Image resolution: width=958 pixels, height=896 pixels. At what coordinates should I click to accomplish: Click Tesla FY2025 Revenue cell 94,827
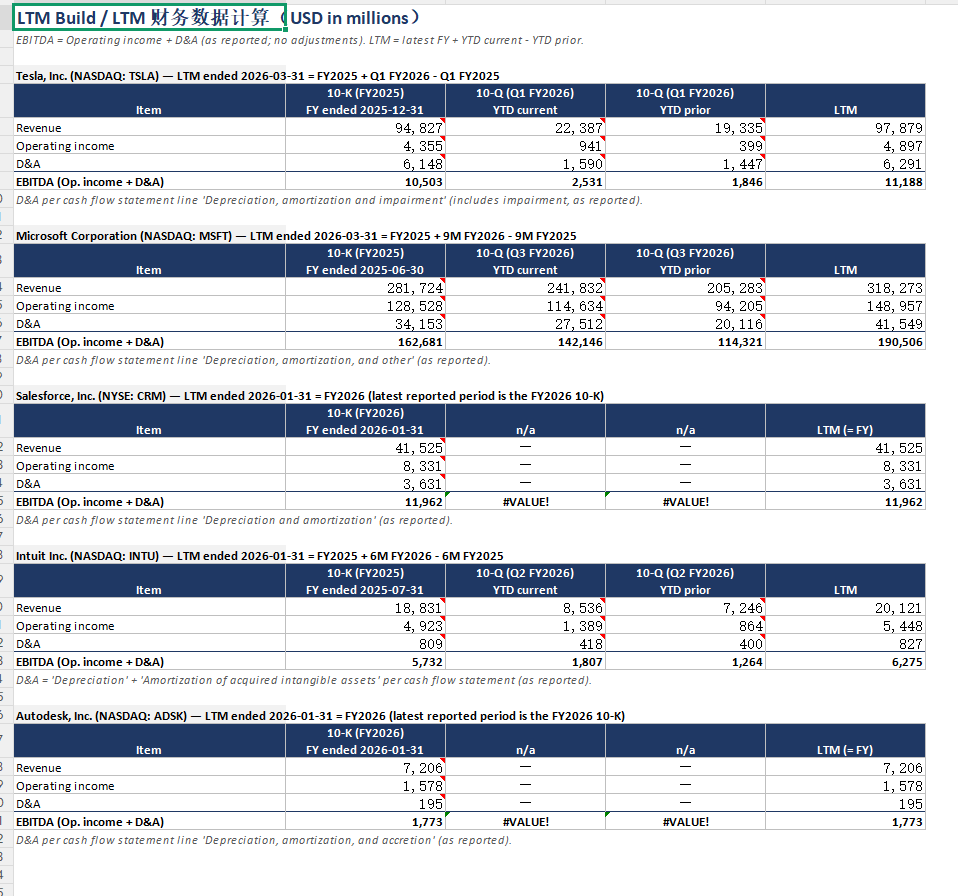(x=365, y=128)
